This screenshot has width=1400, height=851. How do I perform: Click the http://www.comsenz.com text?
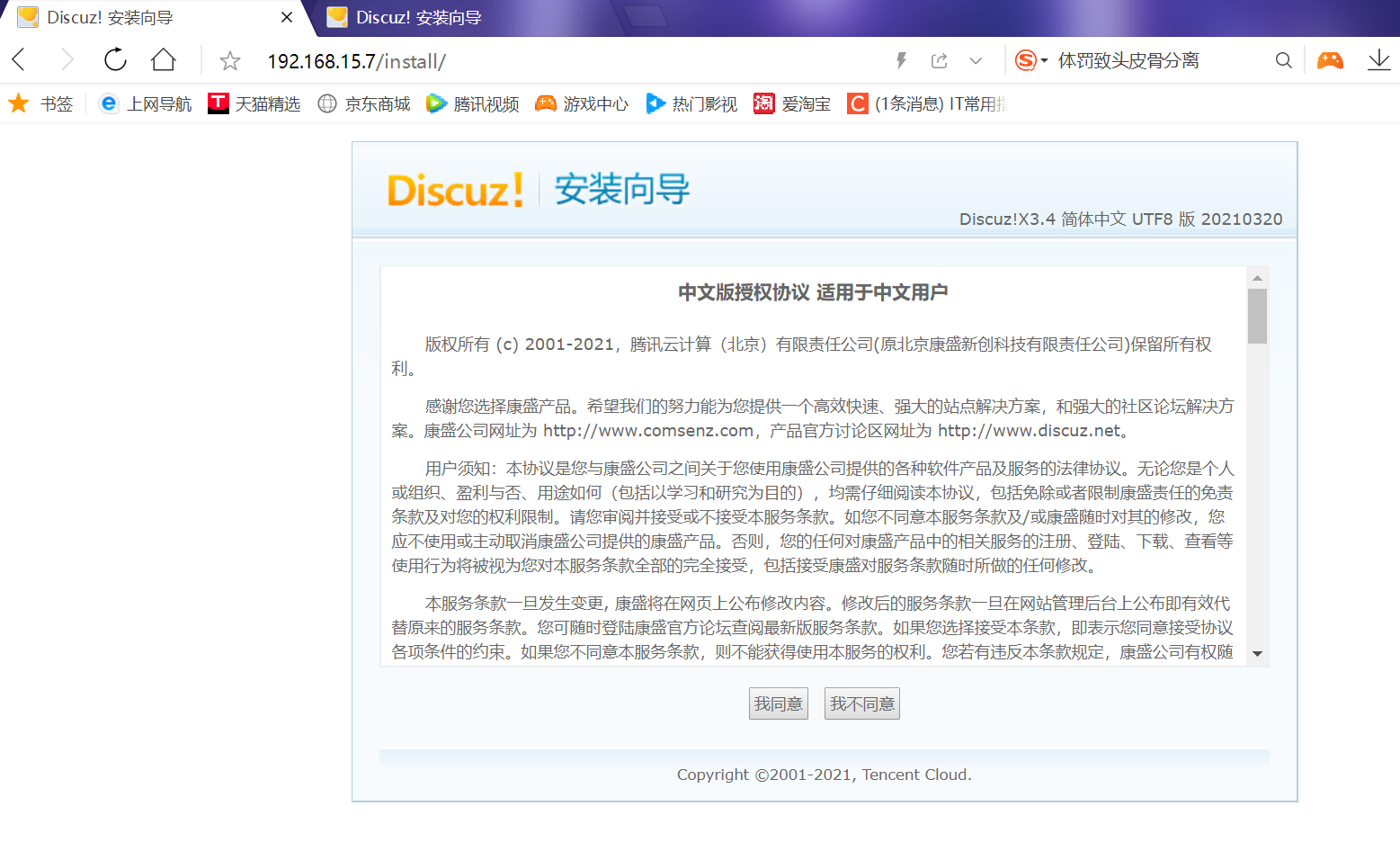point(648,431)
